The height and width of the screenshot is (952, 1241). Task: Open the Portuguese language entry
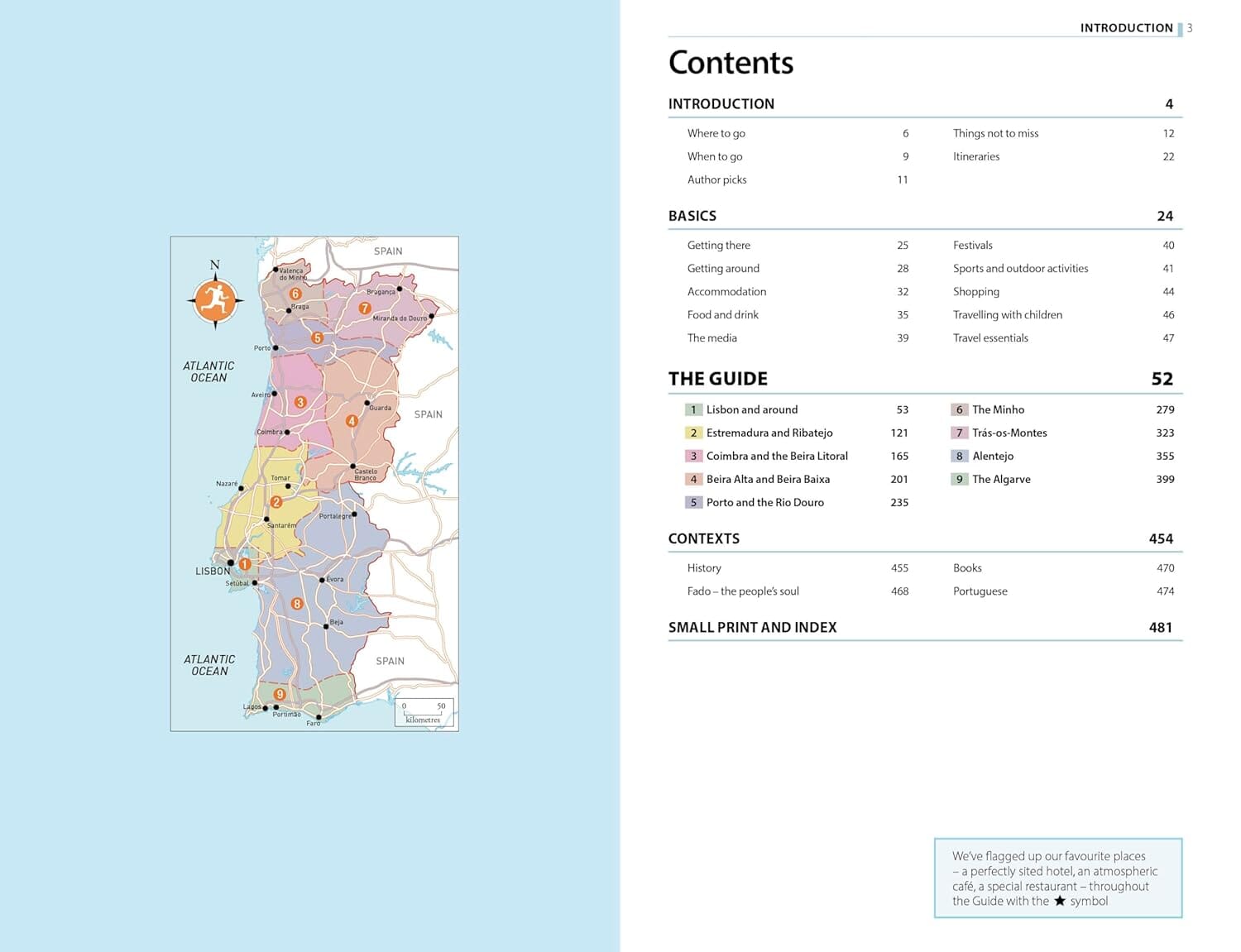click(980, 591)
